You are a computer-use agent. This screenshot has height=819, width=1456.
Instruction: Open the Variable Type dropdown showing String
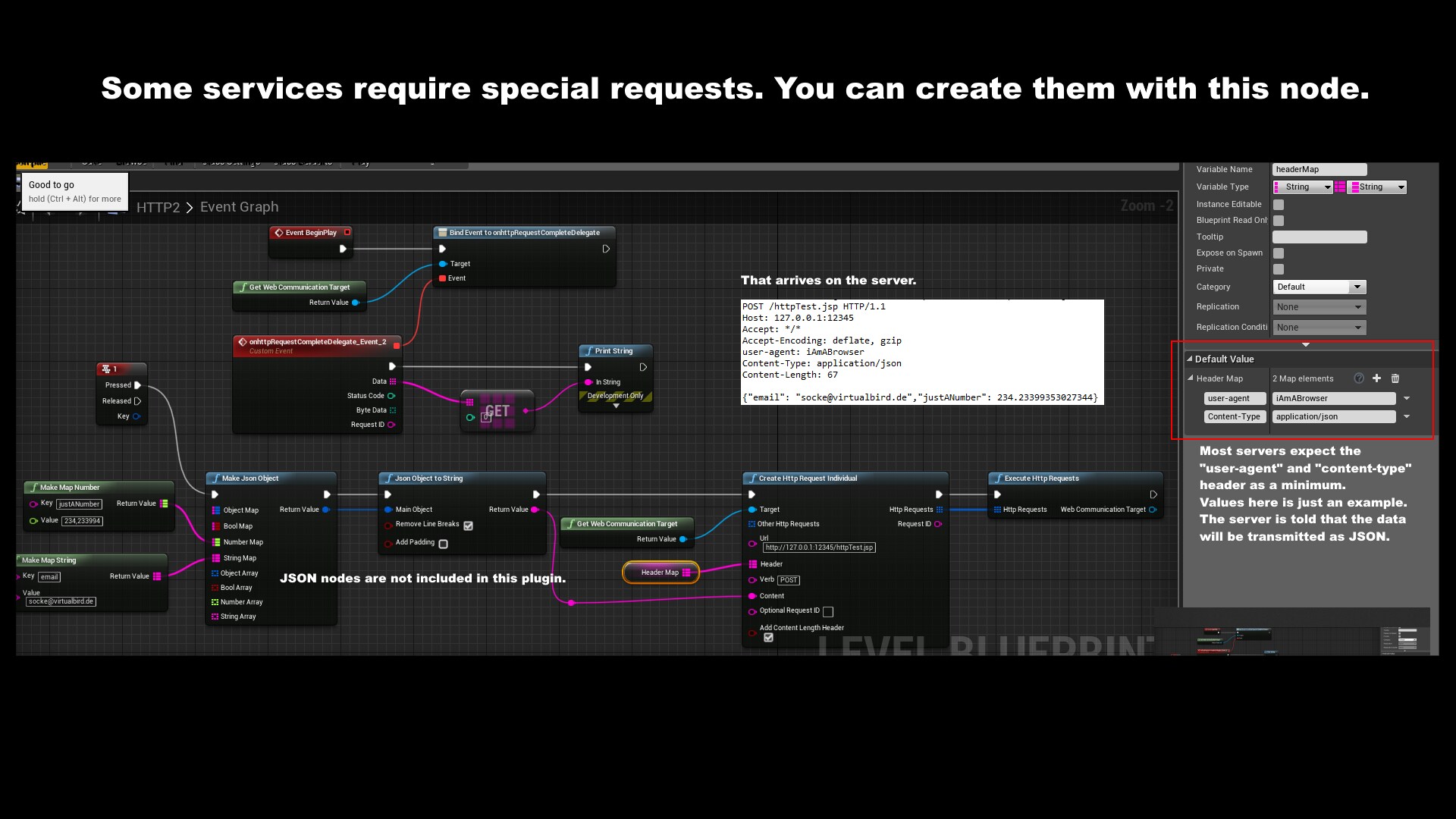click(1303, 187)
